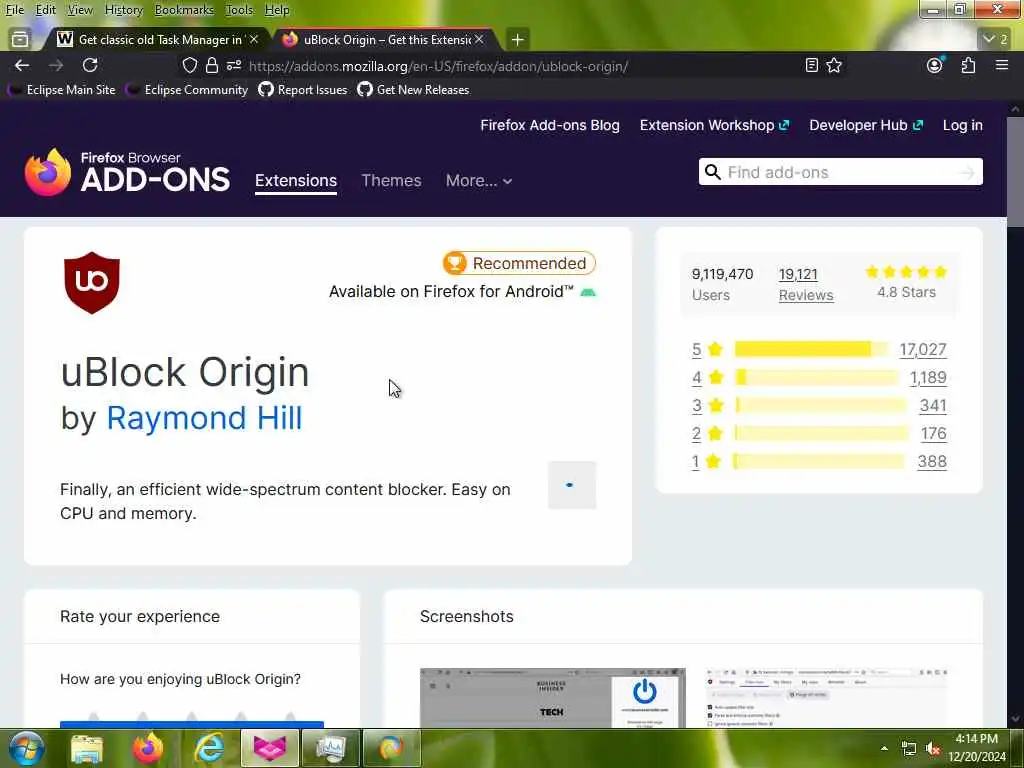View site security via the padlock icon

click(212, 65)
